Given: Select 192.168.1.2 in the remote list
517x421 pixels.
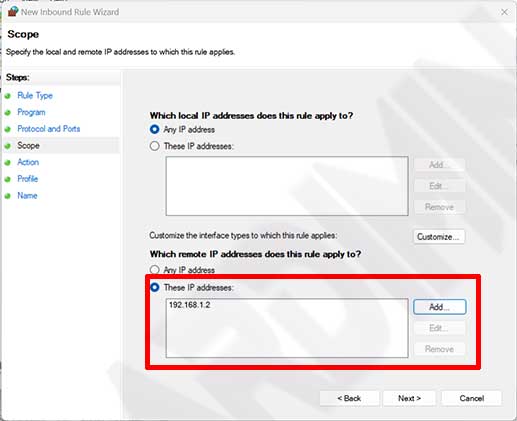Looking at the screenshot, I should pyautogui.click(x=190, y=305).
